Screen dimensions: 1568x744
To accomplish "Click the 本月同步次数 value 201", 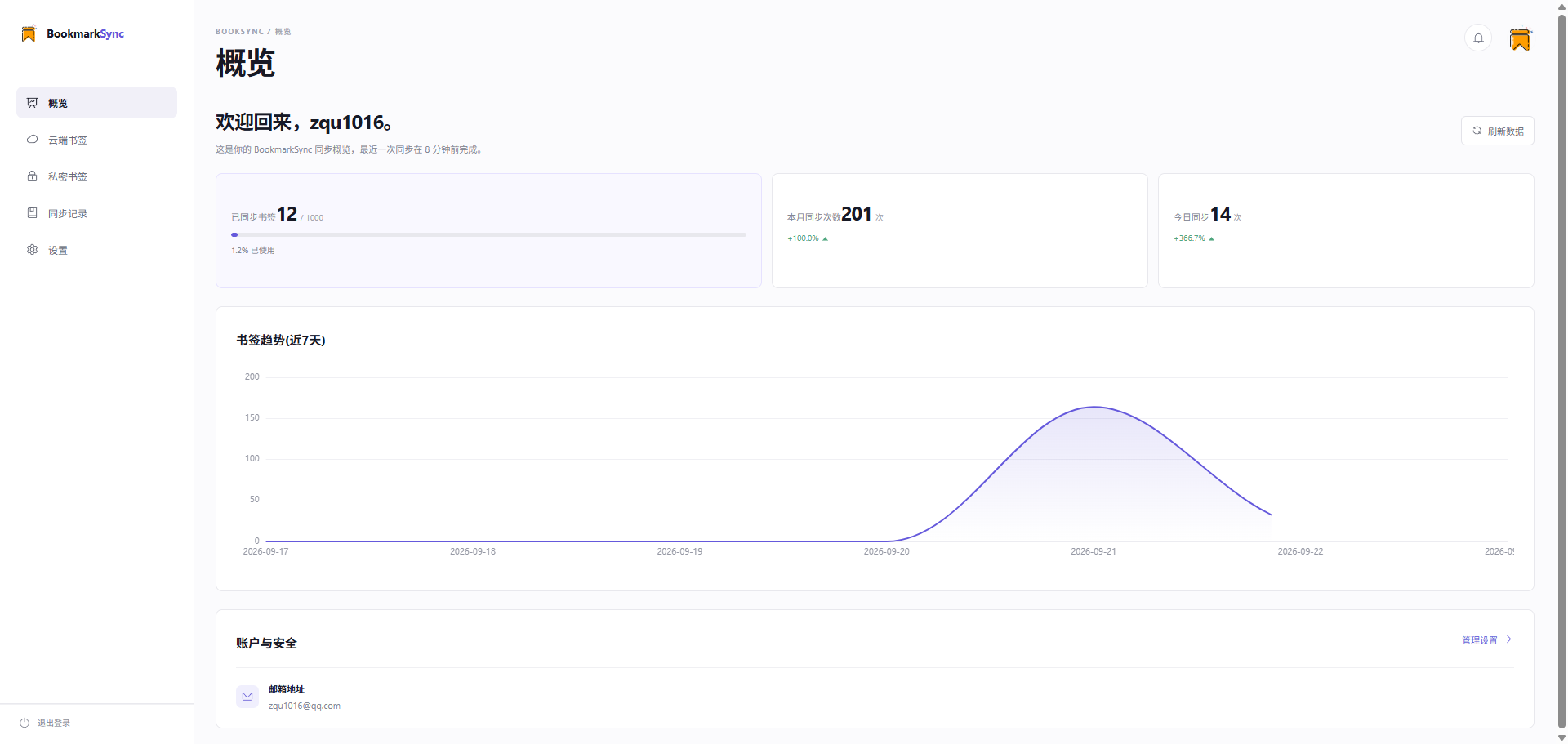I will coord(857,214).
